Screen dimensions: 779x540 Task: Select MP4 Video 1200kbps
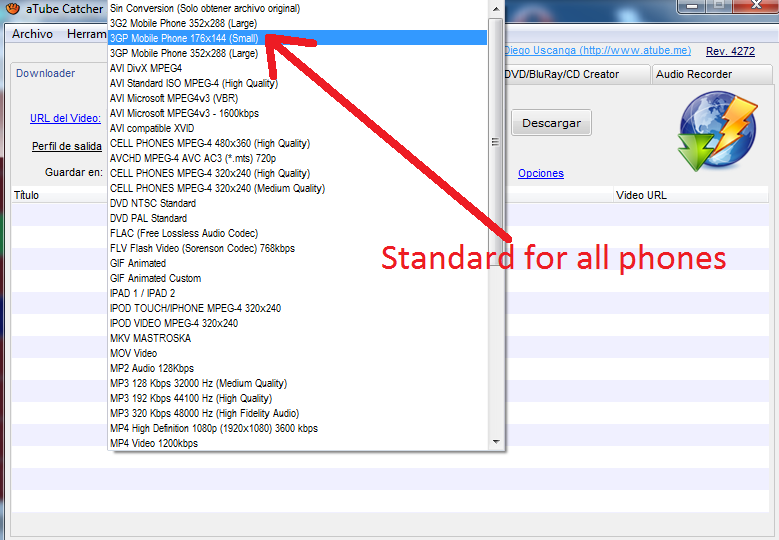(297, 443)
